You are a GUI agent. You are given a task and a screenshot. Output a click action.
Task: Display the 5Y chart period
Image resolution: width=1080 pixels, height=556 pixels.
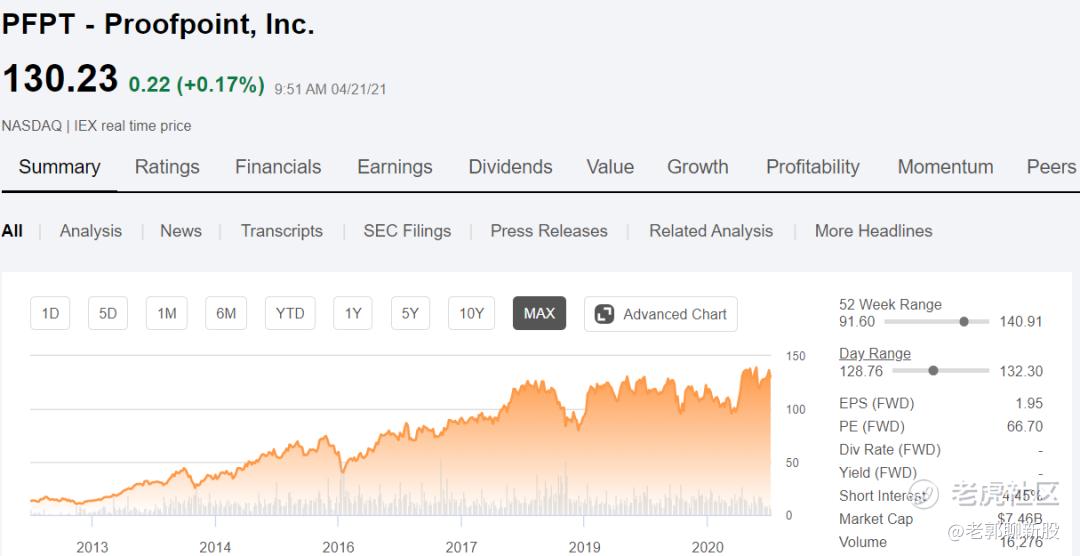(410, 314)
